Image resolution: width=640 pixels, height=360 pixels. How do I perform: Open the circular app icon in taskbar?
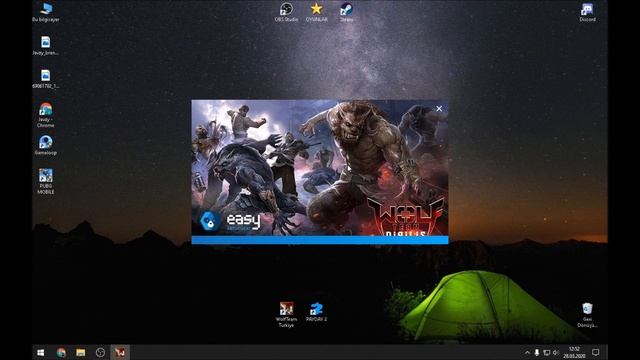100,352
